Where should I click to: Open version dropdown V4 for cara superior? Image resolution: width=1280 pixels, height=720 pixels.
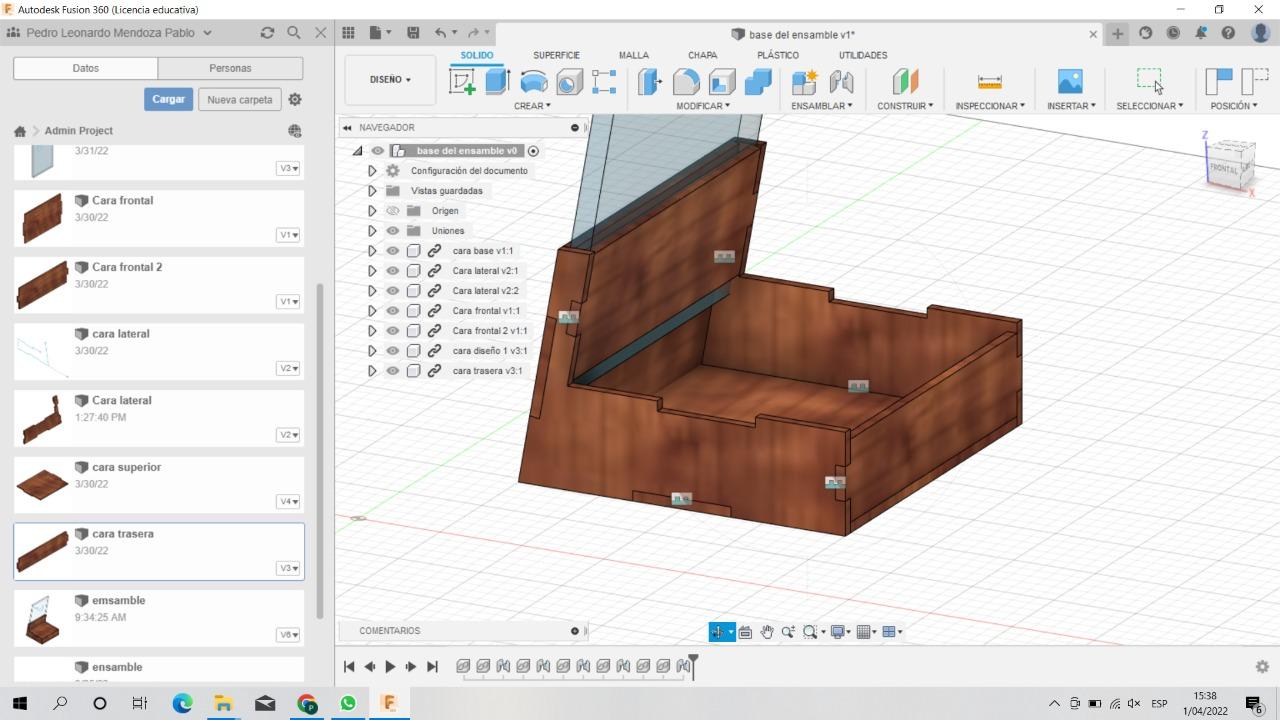(288, 502)
